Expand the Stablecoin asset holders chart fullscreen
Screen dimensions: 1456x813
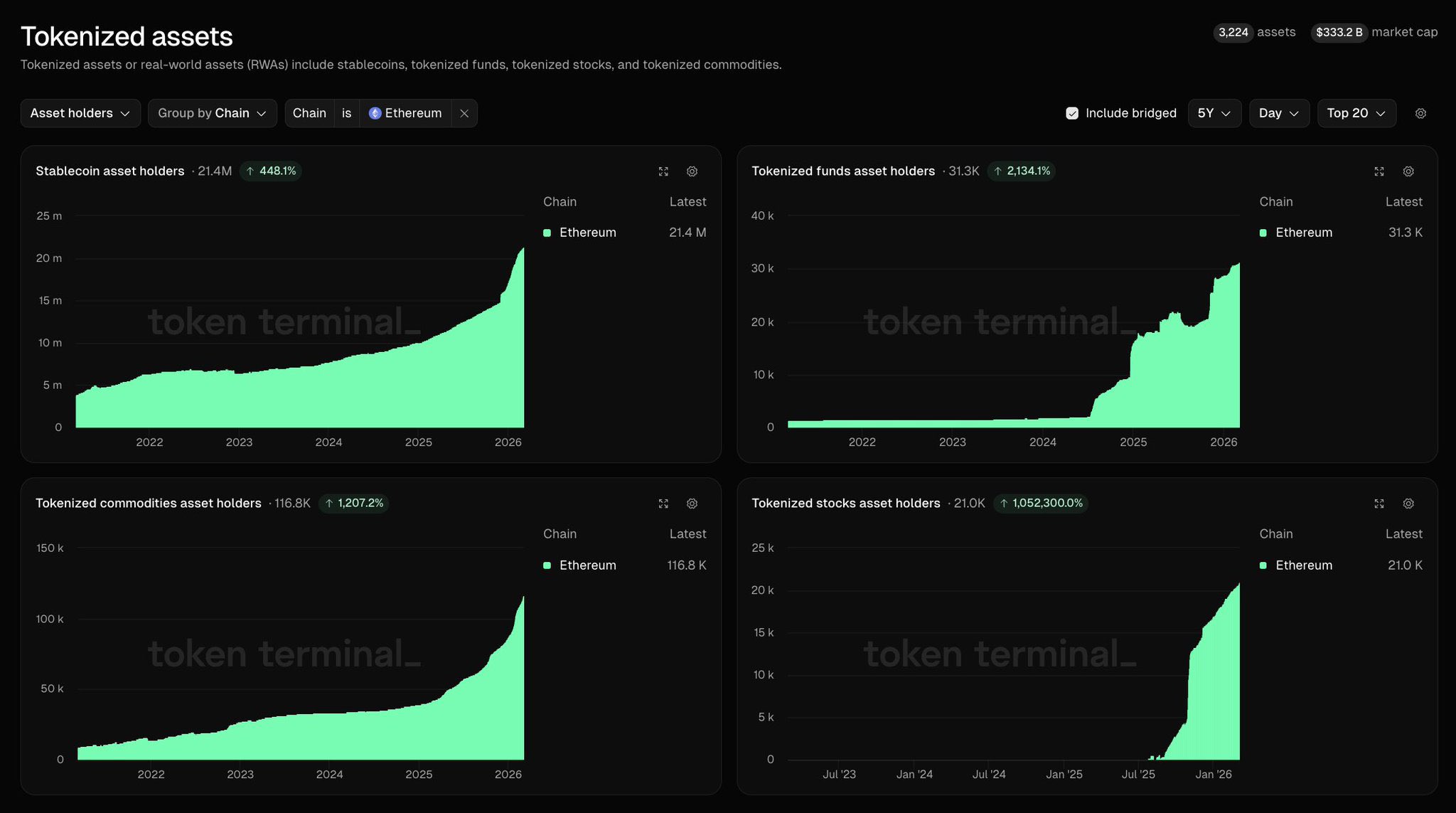[x=663, y=171]
